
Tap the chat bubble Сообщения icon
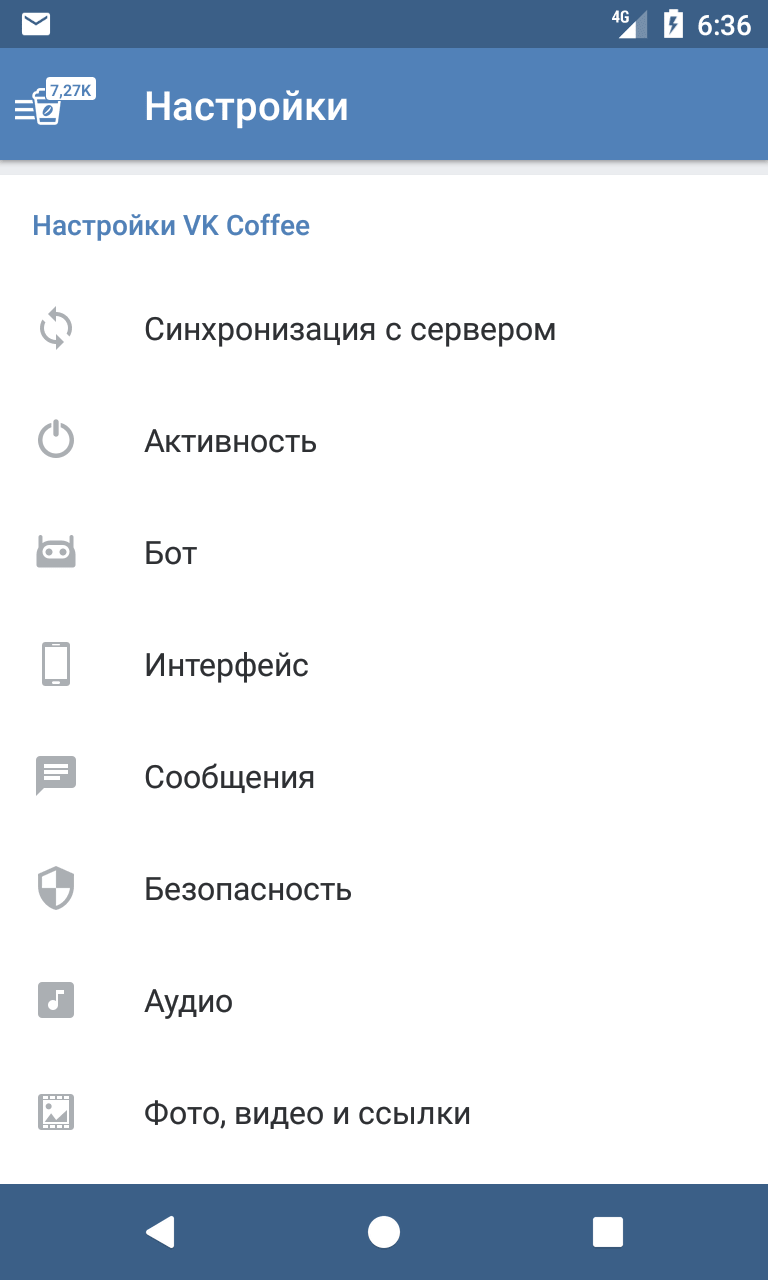[56, 777]
